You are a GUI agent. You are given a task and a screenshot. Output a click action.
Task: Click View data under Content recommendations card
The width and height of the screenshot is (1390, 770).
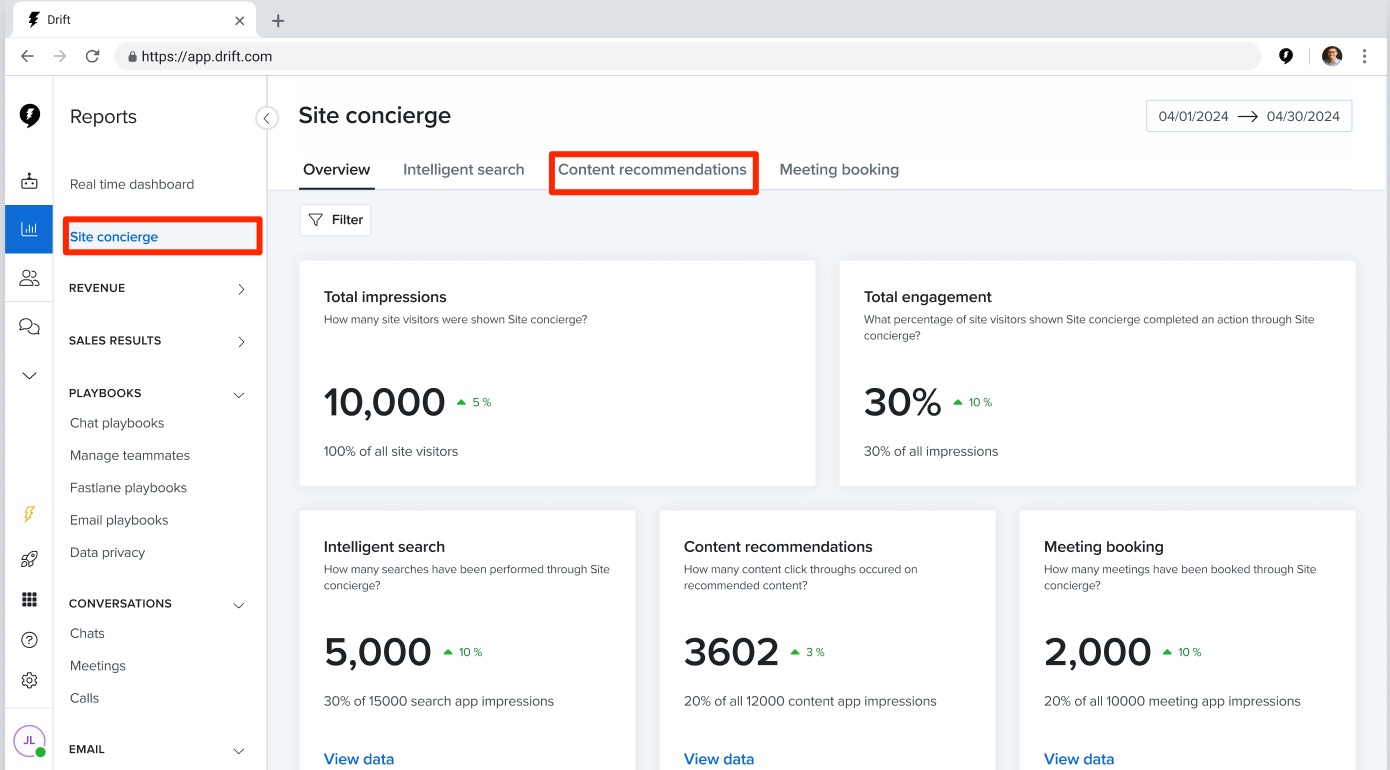click(x=719, y=759)
